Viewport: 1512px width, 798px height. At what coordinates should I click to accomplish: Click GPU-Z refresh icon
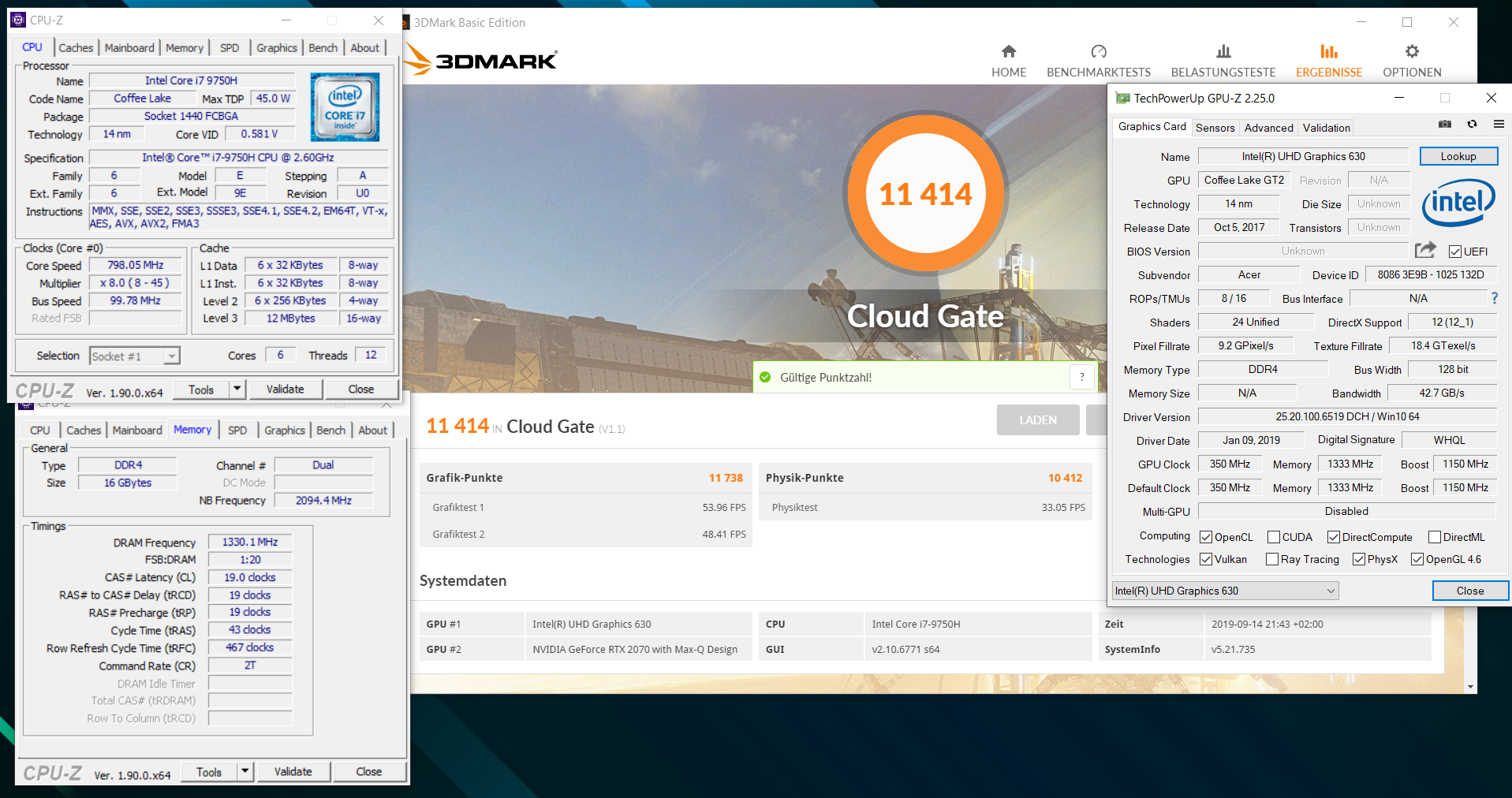[x=1472, y=124]
